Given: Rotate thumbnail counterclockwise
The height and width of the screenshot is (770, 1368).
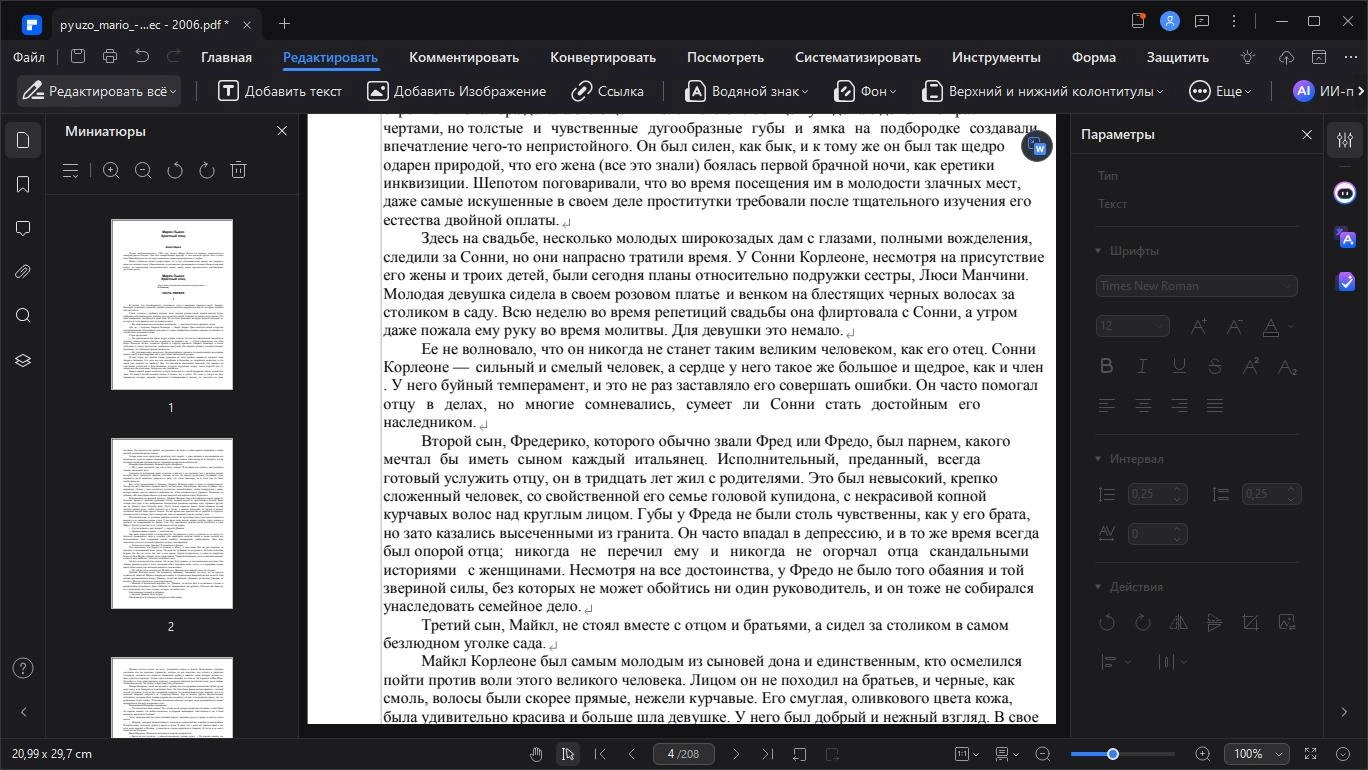Looking at the screenshot, I should [175, 171].
